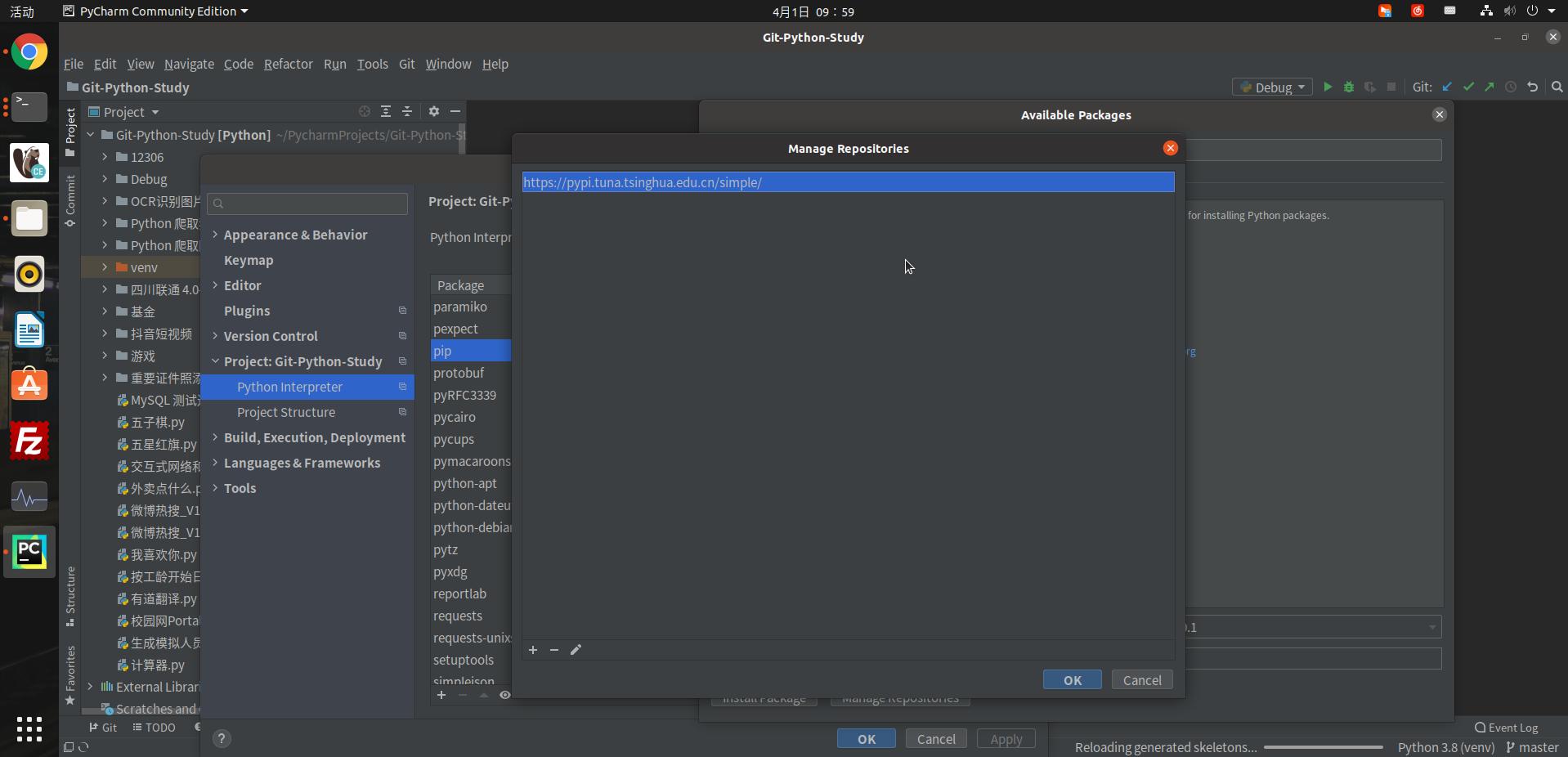Run the Debug configuration with the green play icon
The width and height of the screenshot is (1568, 757).
point(1328,87)
